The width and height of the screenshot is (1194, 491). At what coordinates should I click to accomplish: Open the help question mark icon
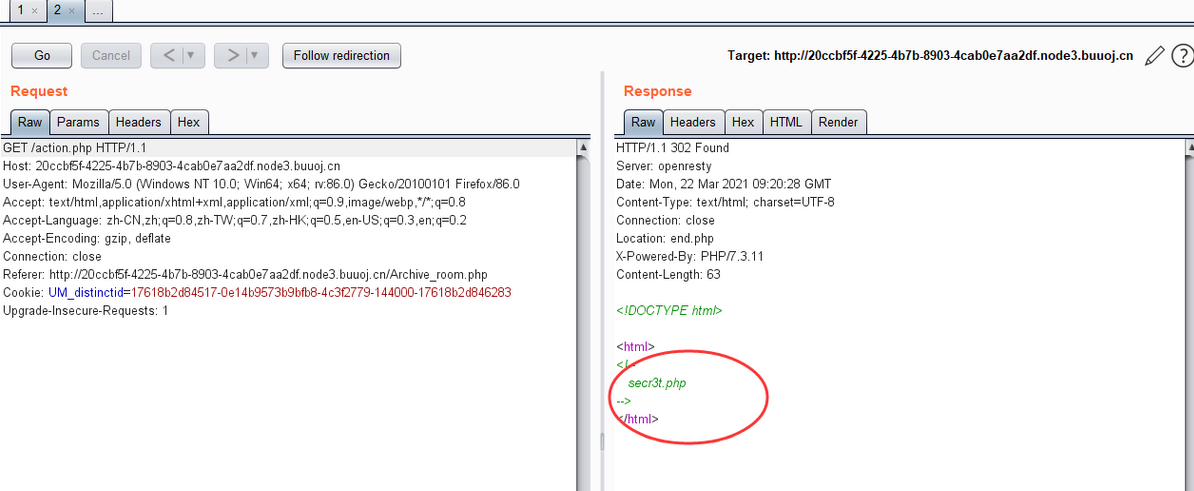[x=1181, y=56]
